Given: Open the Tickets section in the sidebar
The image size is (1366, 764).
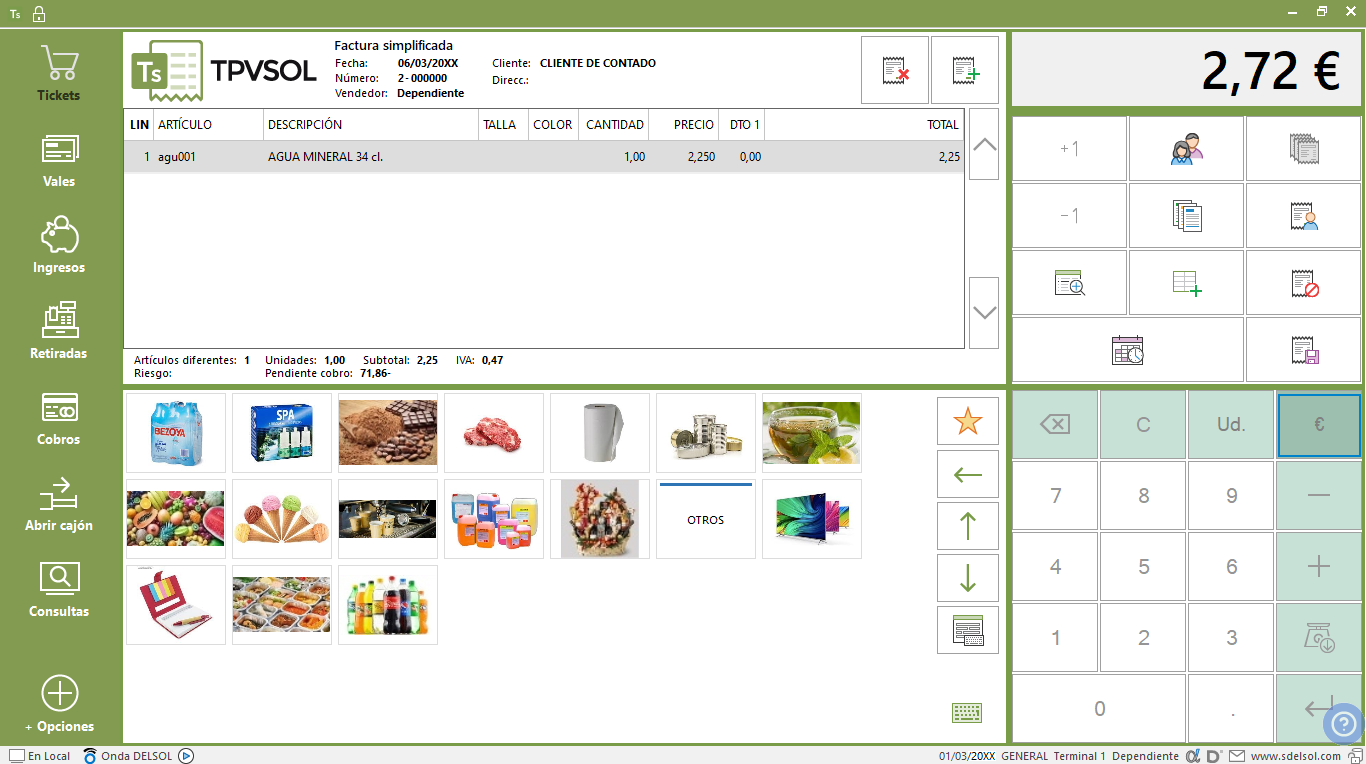Looking at the screenshot, I should pyautogui.click(x=59, y=73).
